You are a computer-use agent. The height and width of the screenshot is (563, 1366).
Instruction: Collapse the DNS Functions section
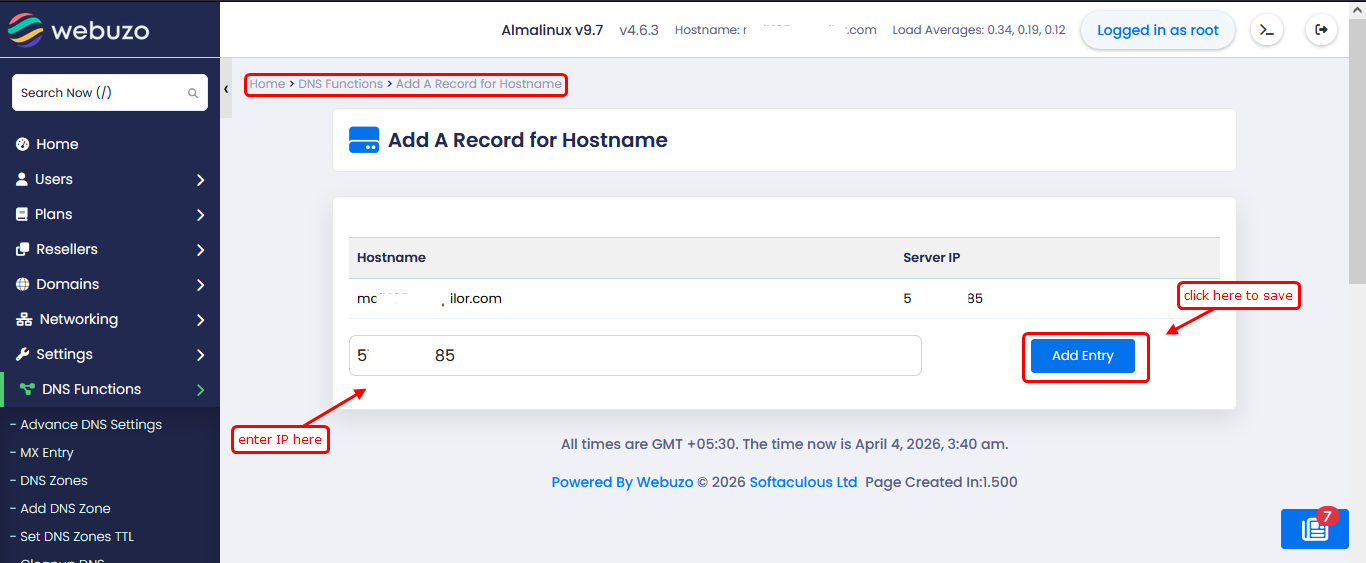[200, 390]
